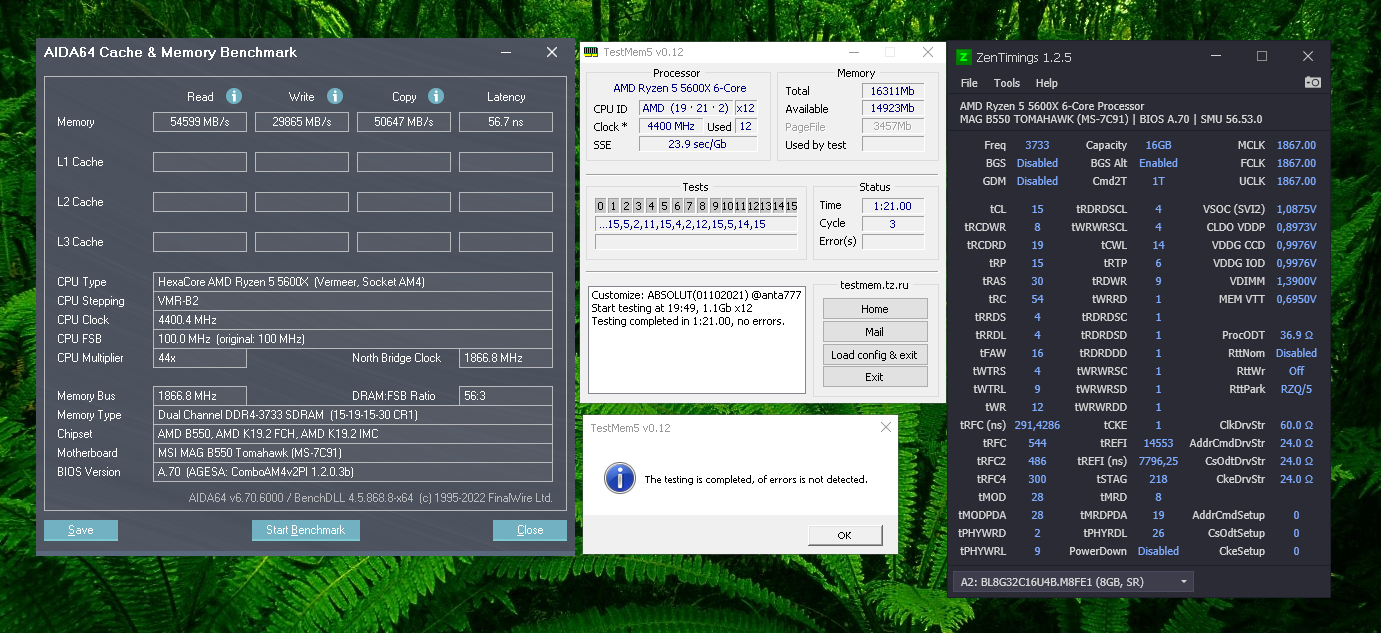
Task: Click the TestMem5 Time value 1:21.00
Action: (x=893, y=206)
